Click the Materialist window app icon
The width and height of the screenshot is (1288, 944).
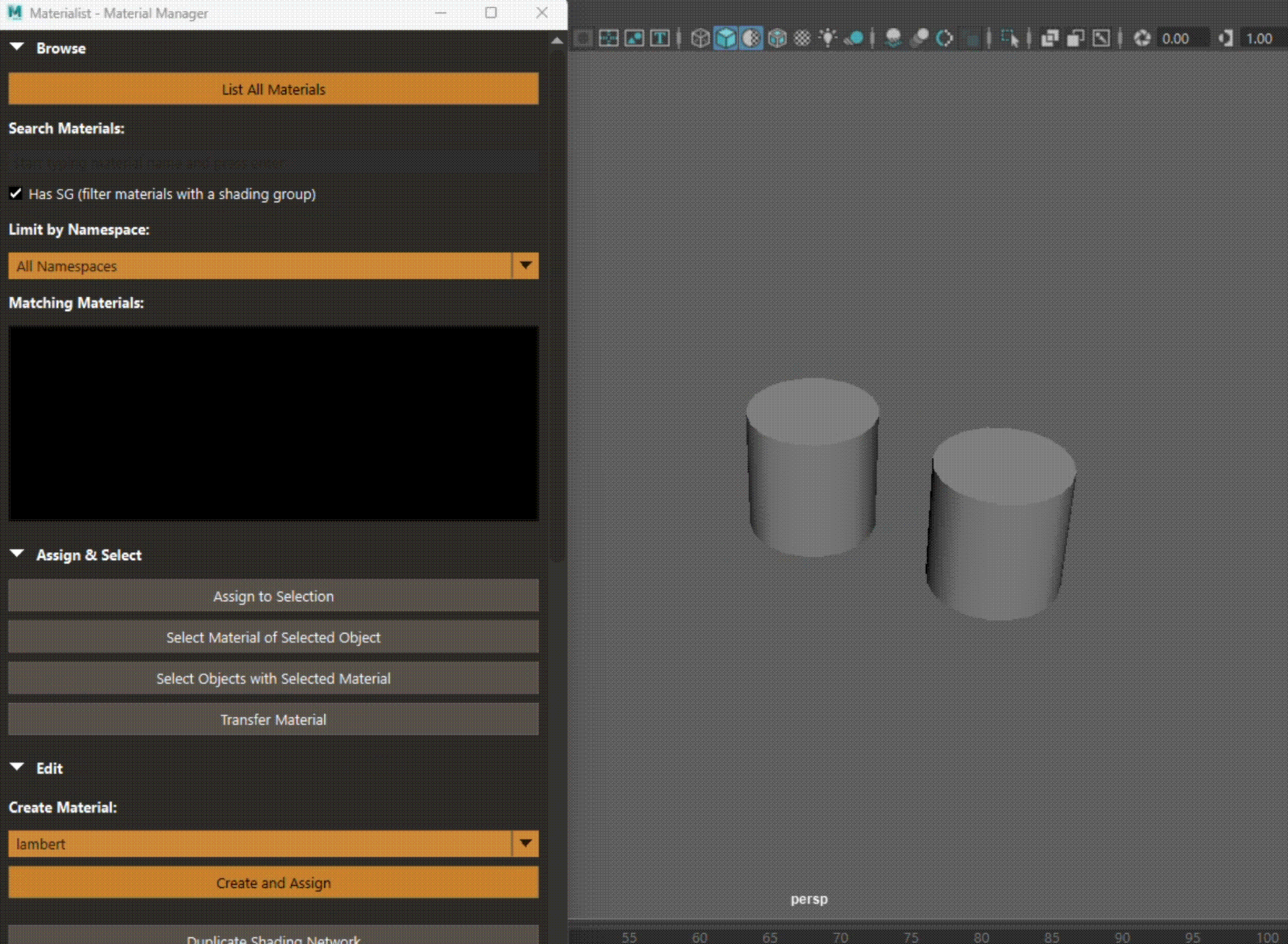tap(15, 13)
